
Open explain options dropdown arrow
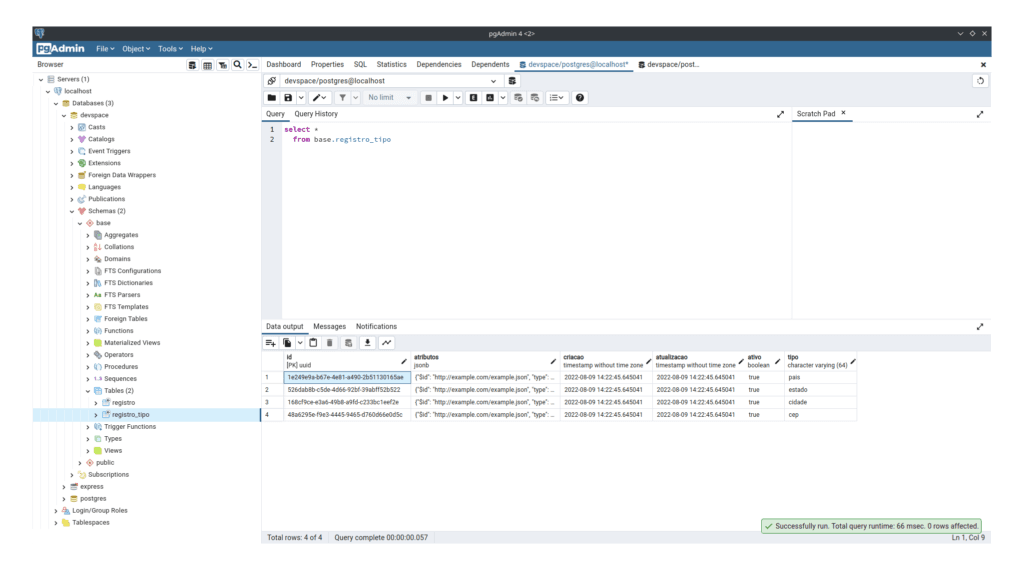pyautogui.click(x=503, y=98)
